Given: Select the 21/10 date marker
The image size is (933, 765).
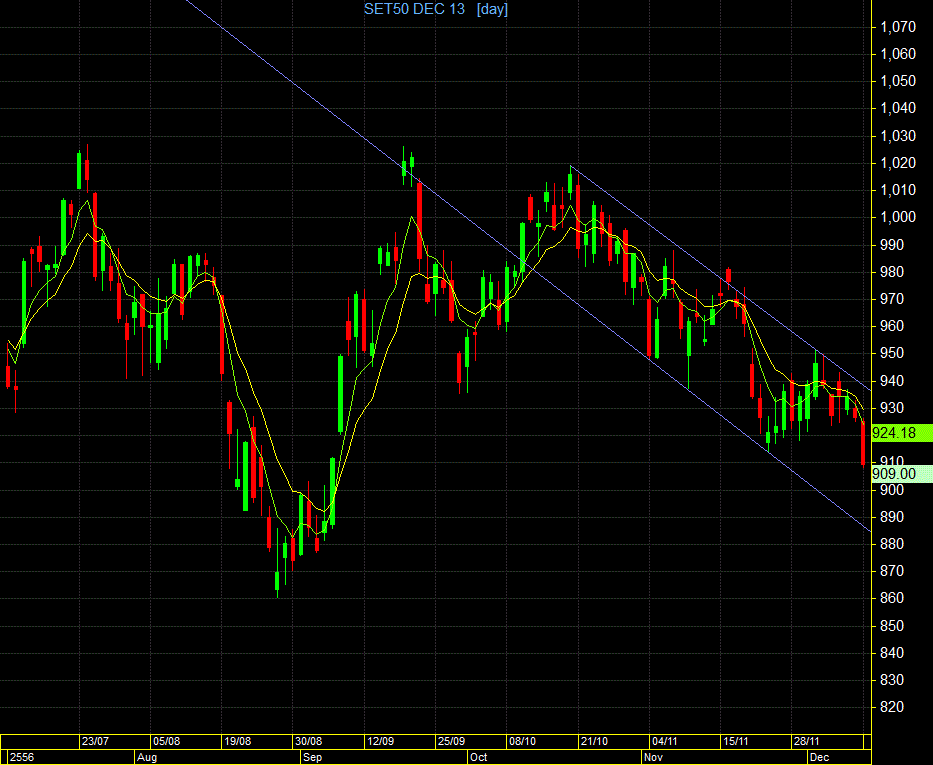Looking at the screenshot, I should click(x=594, y=741).
